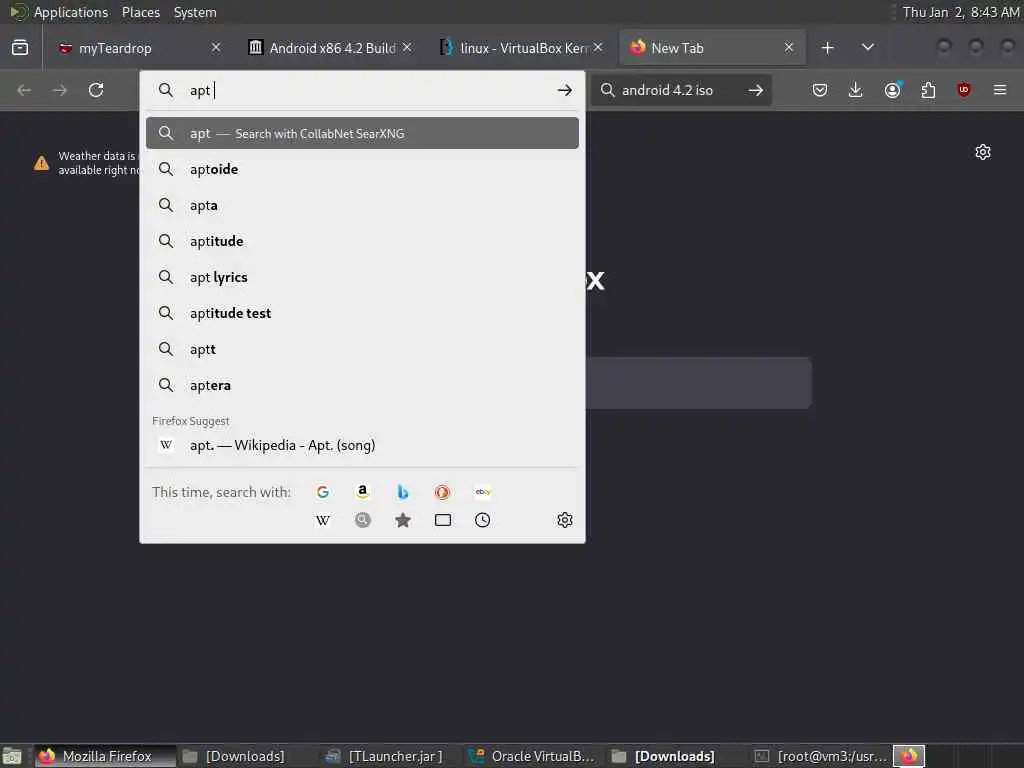Click the search bar Go arrow
Screen dimensions: 1024x768
pyautogui.click(x=756, y=90)
